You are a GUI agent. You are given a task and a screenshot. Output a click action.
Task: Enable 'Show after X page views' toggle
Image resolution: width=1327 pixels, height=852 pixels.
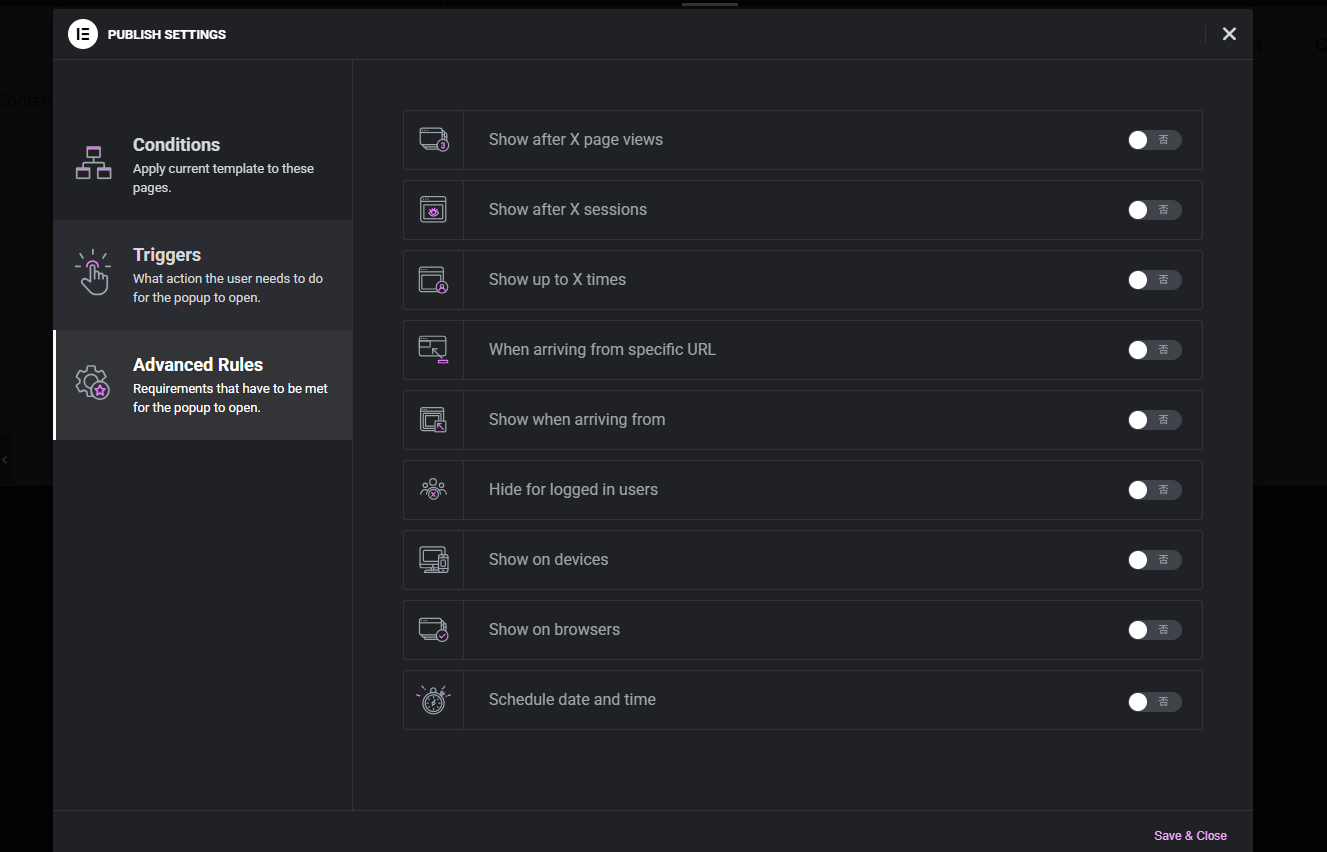(1154, 140)
